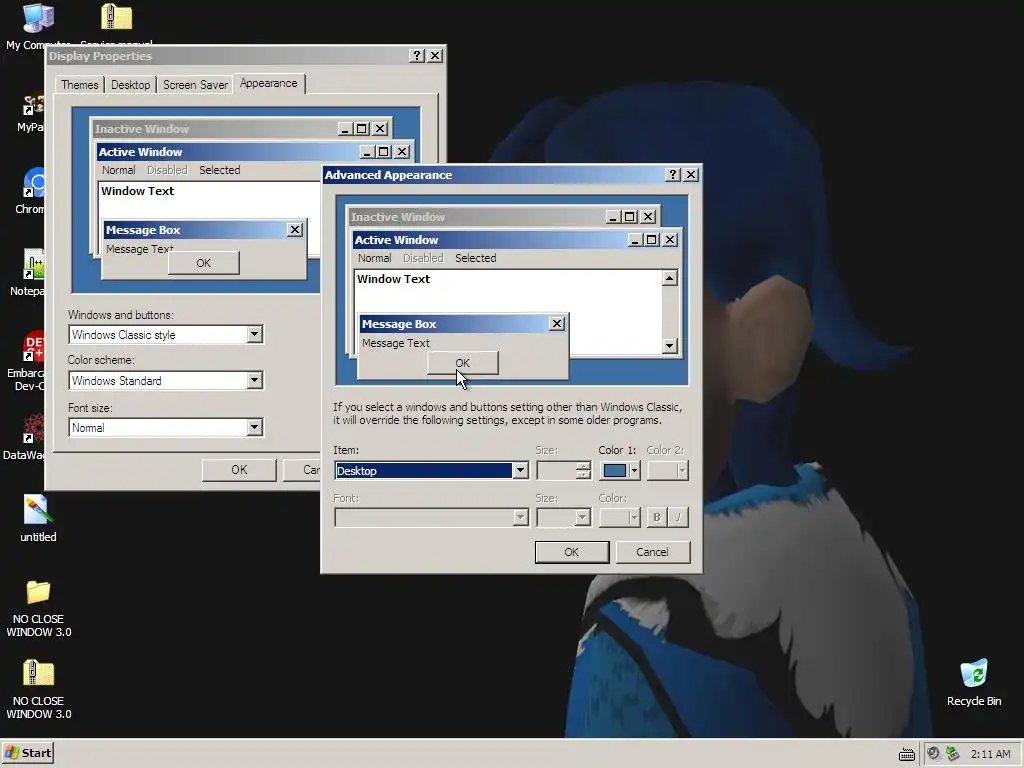This screenshot has height=768, width=1024.
Task: Expand the Font size Normal dropdown
Action: tap(255, 427)
